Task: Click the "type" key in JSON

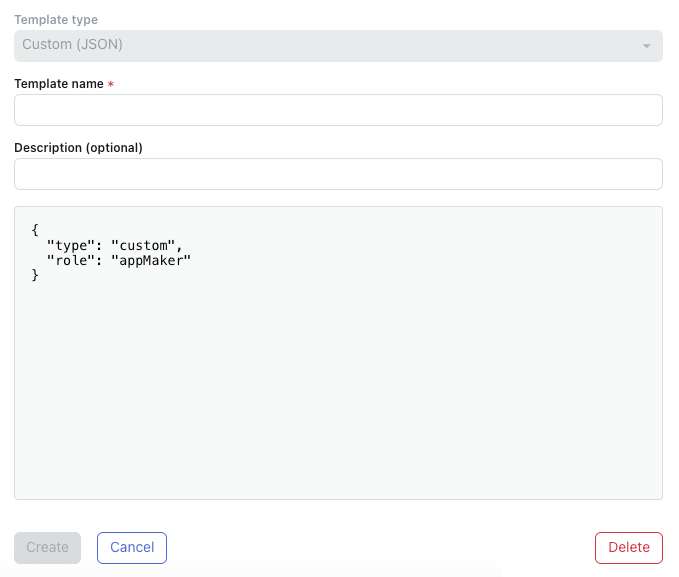Action: coord(72,245)
